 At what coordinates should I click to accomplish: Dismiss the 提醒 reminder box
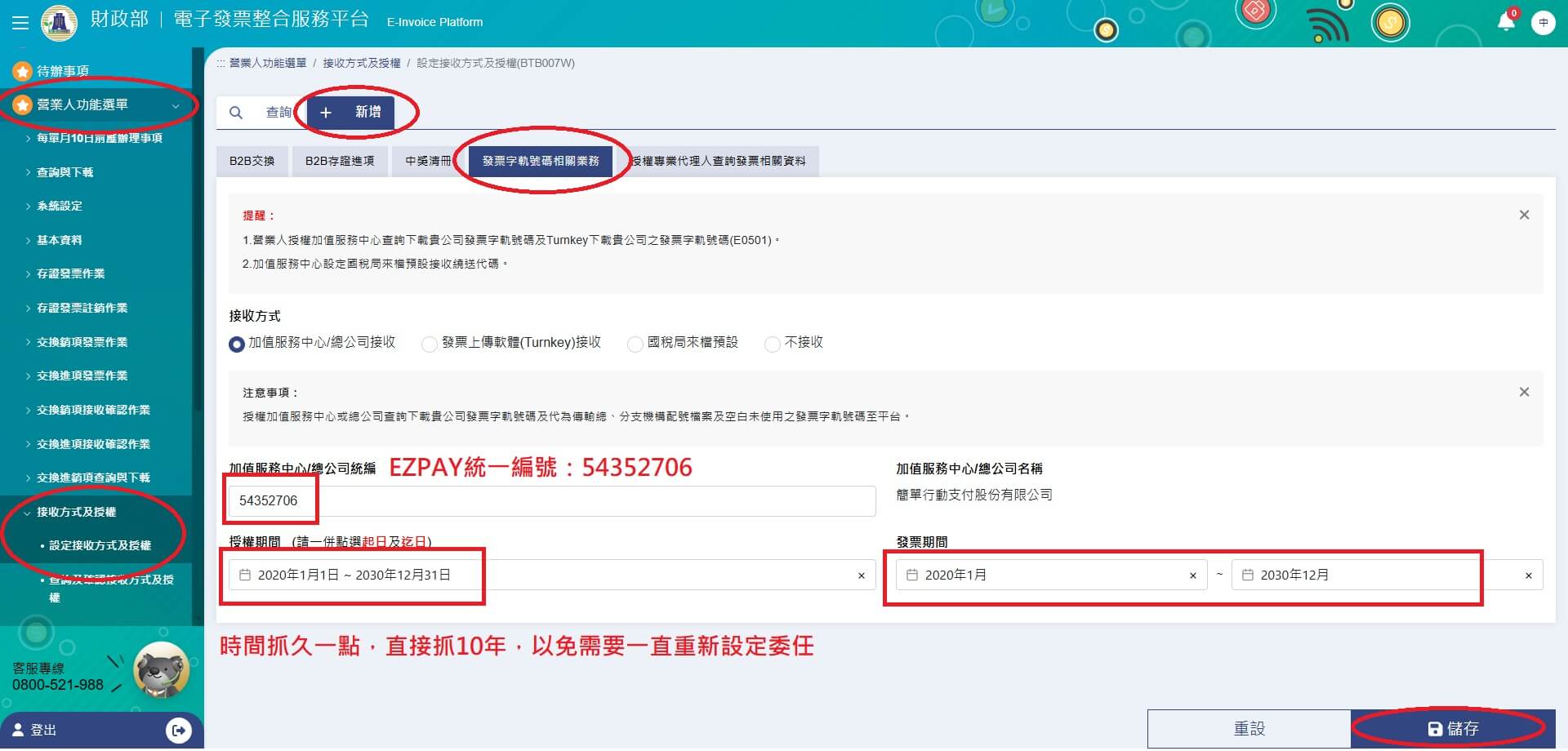coord(1524,216)
